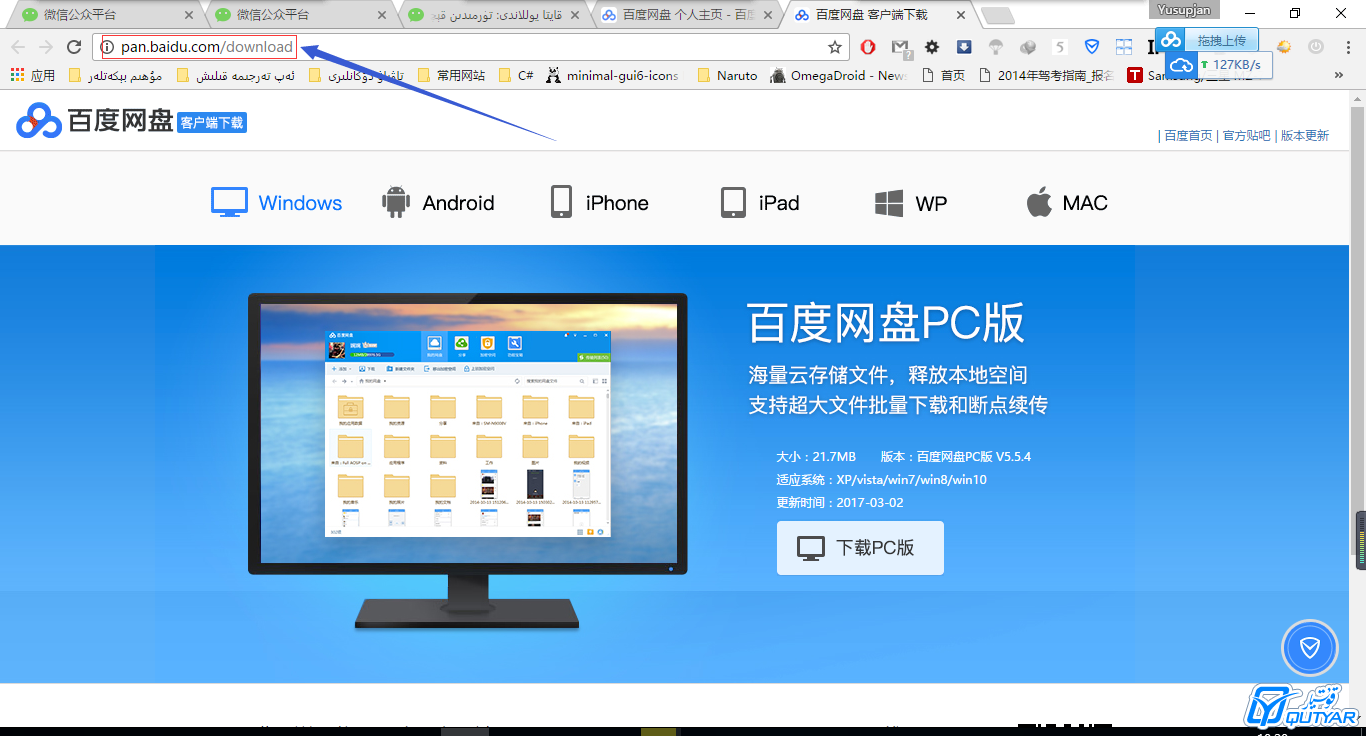This screenshot has height=736, width=1366.
Task: Go back to the previous page
Action: click(x=18, y=47)
